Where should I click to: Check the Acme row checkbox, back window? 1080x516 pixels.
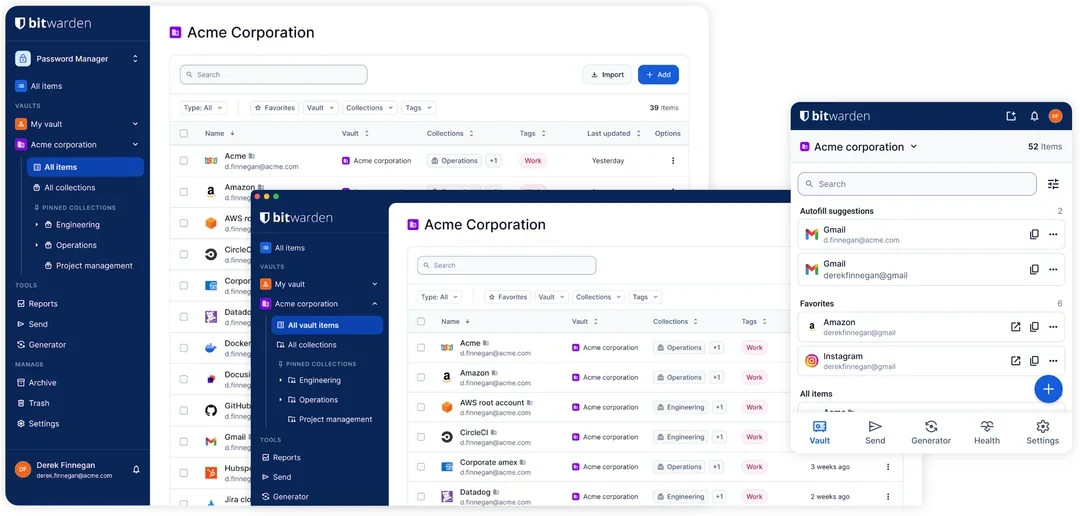[184, 161]
